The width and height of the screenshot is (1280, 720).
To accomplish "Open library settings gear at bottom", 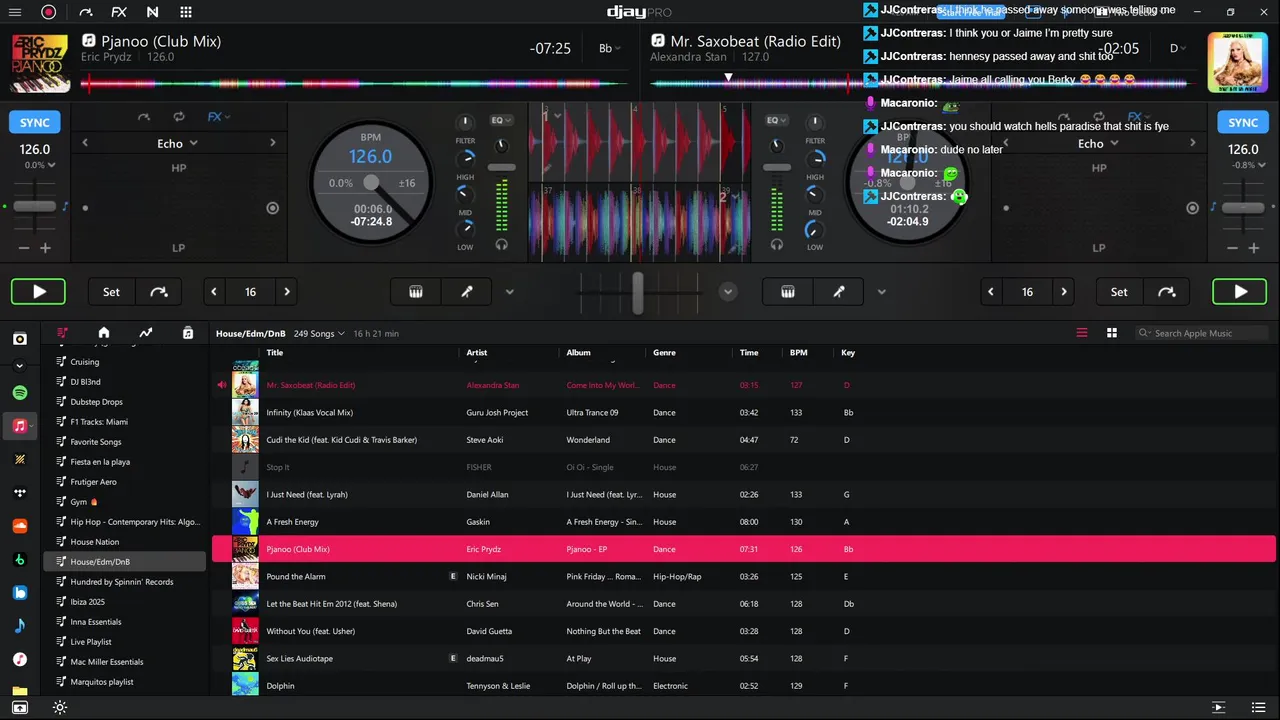I will pyautogui.click(x=60, y=708).
